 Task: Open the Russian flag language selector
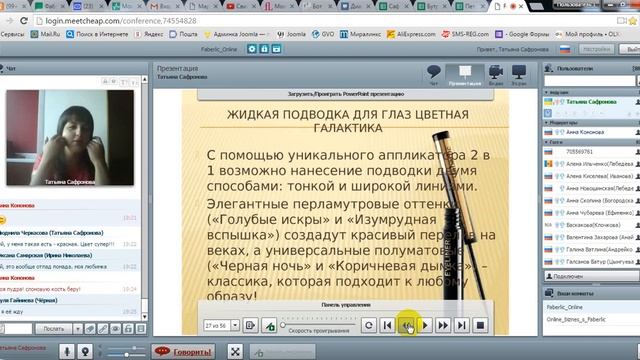[x=565, y=49]
